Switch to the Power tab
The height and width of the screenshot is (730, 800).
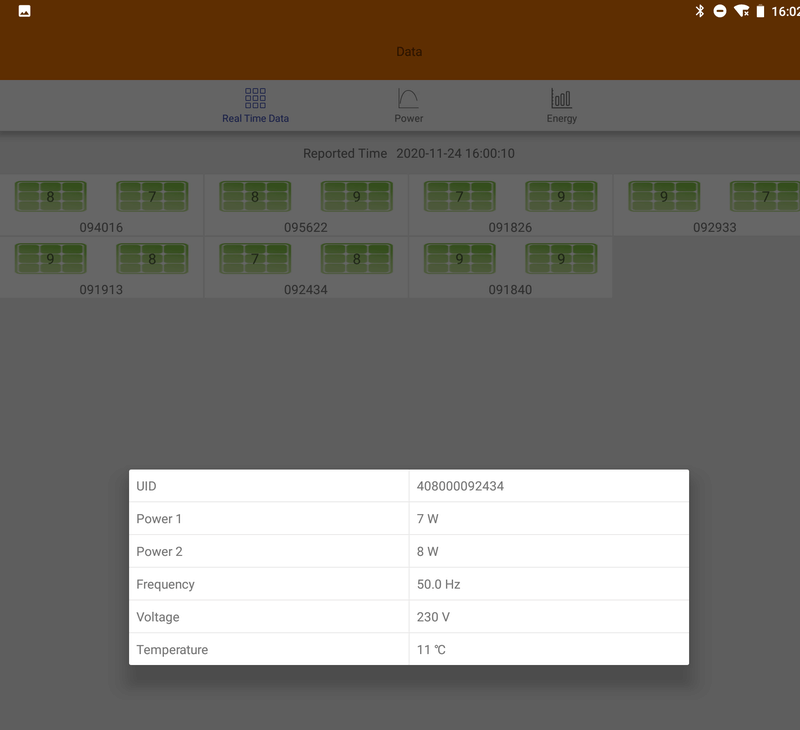(408, 106)
